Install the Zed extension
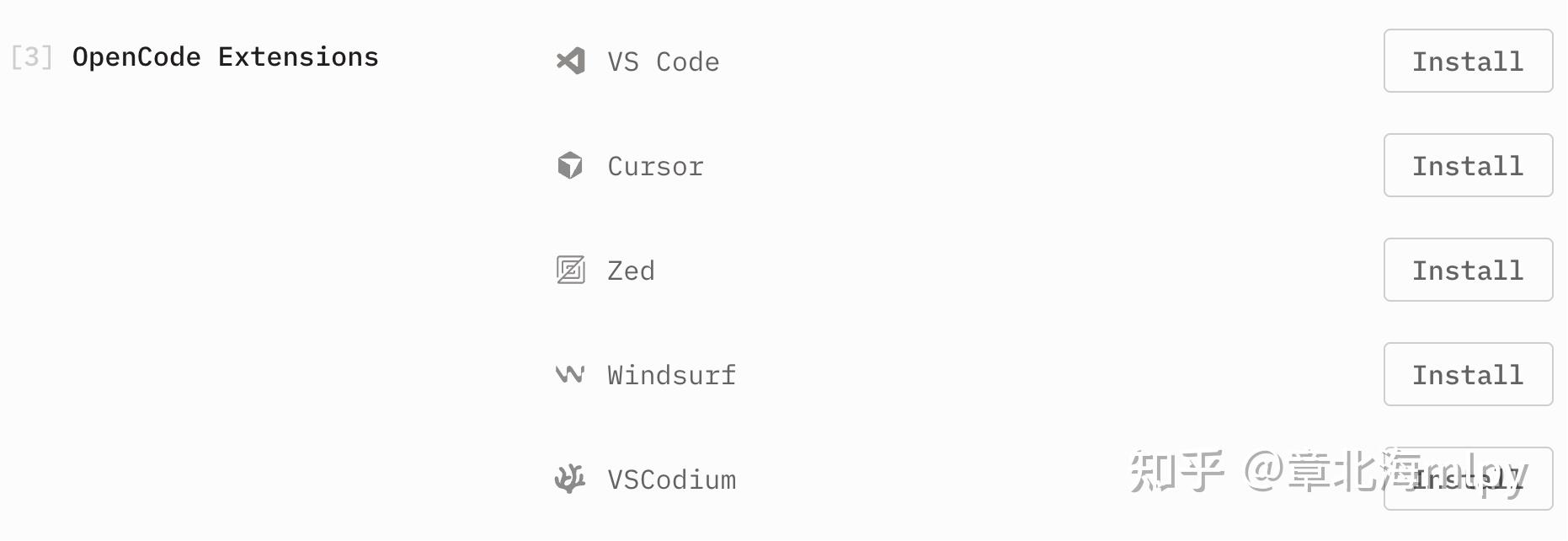The height and width of the screenshot is (541, 1568). [1468, 270]
